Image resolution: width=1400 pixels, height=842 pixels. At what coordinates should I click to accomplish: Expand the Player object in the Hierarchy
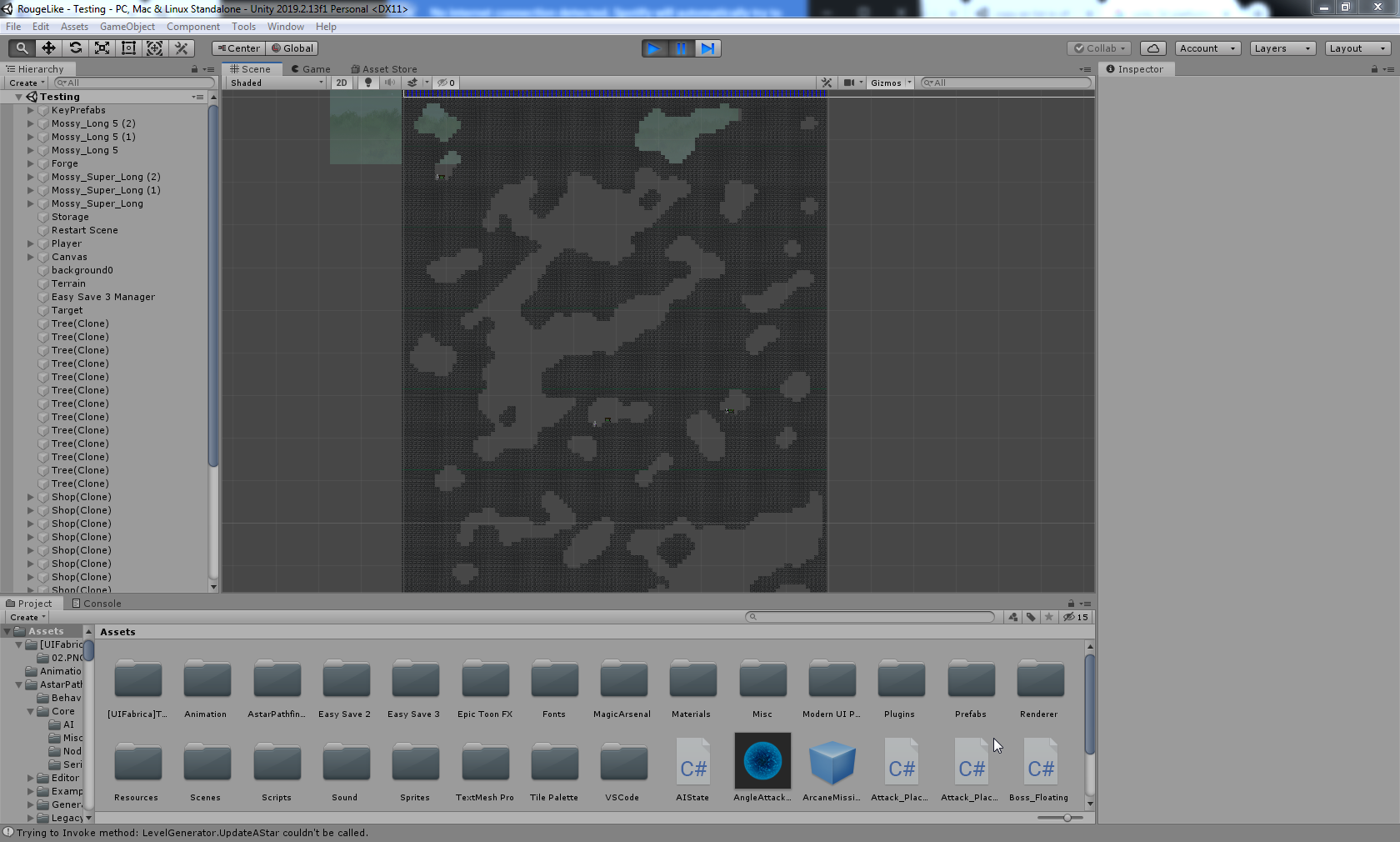(31, 243)
